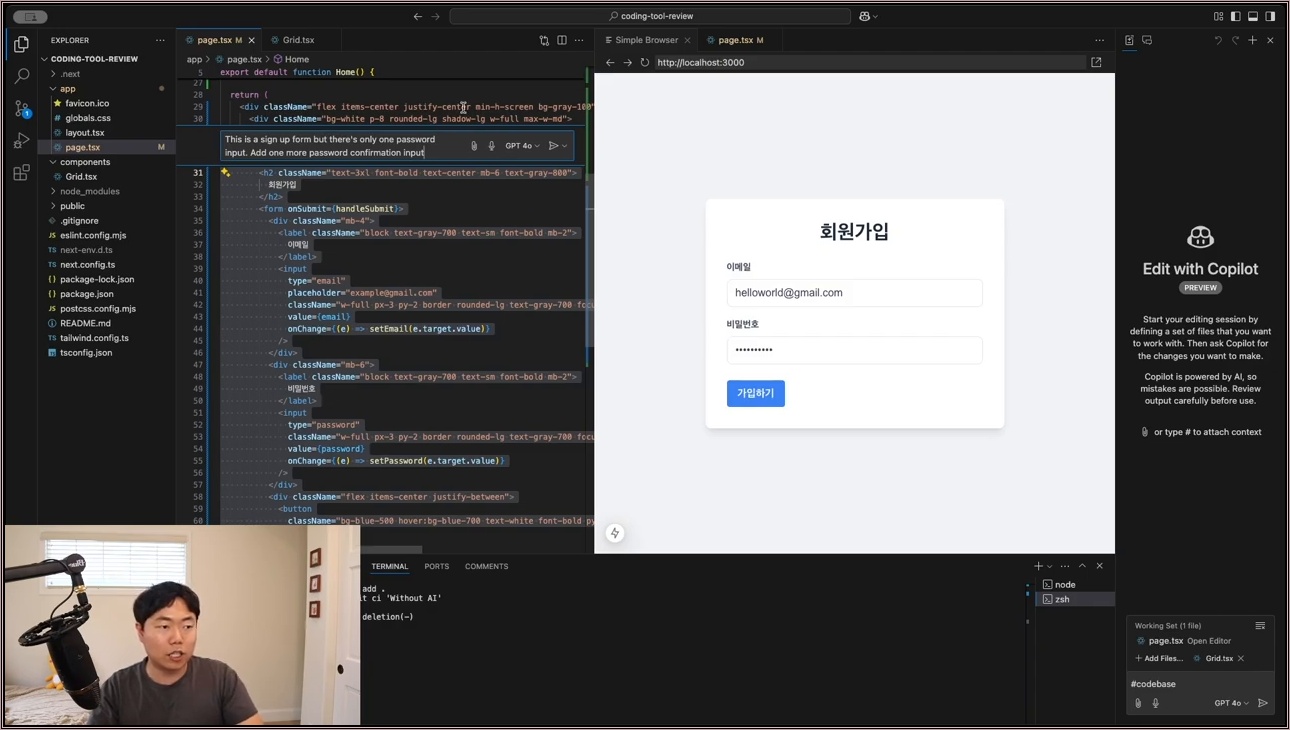The height and width of the screenshot is (730, 1290).
Task: Attach context in Copilot Edits paperclip
Action: 1138,703
